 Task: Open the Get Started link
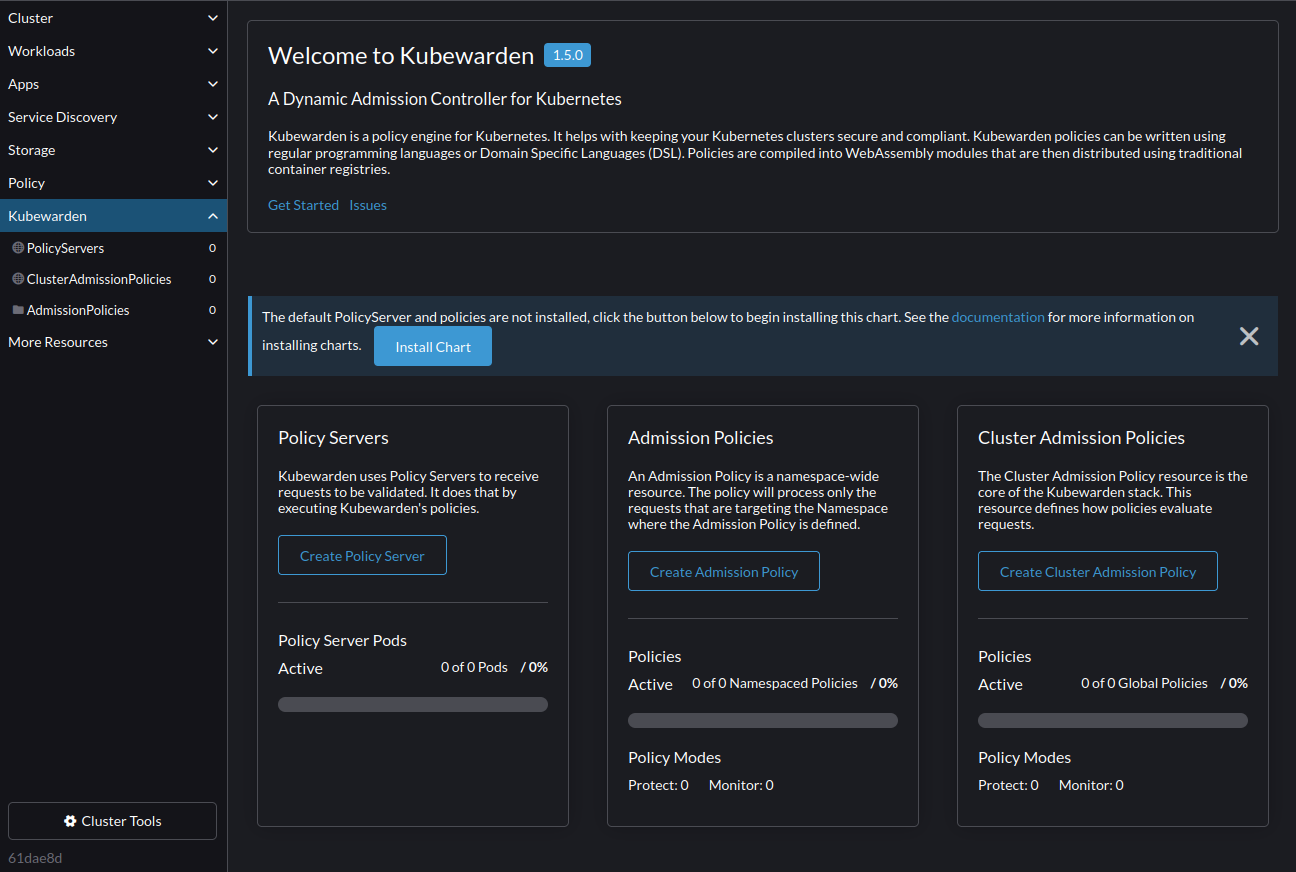click(x=303, y=204)
